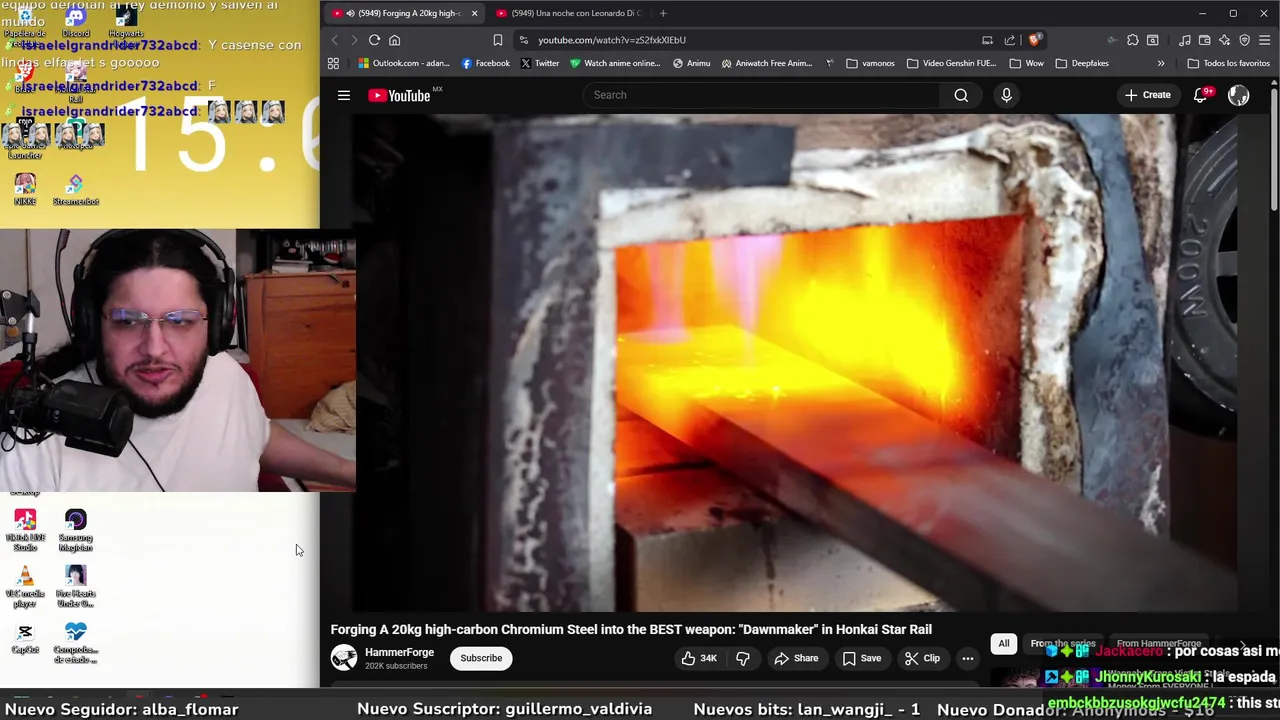This screenshot has width=1280, height=720.
Task: Open the Facebook bookmark
Action: coord(485,63)
